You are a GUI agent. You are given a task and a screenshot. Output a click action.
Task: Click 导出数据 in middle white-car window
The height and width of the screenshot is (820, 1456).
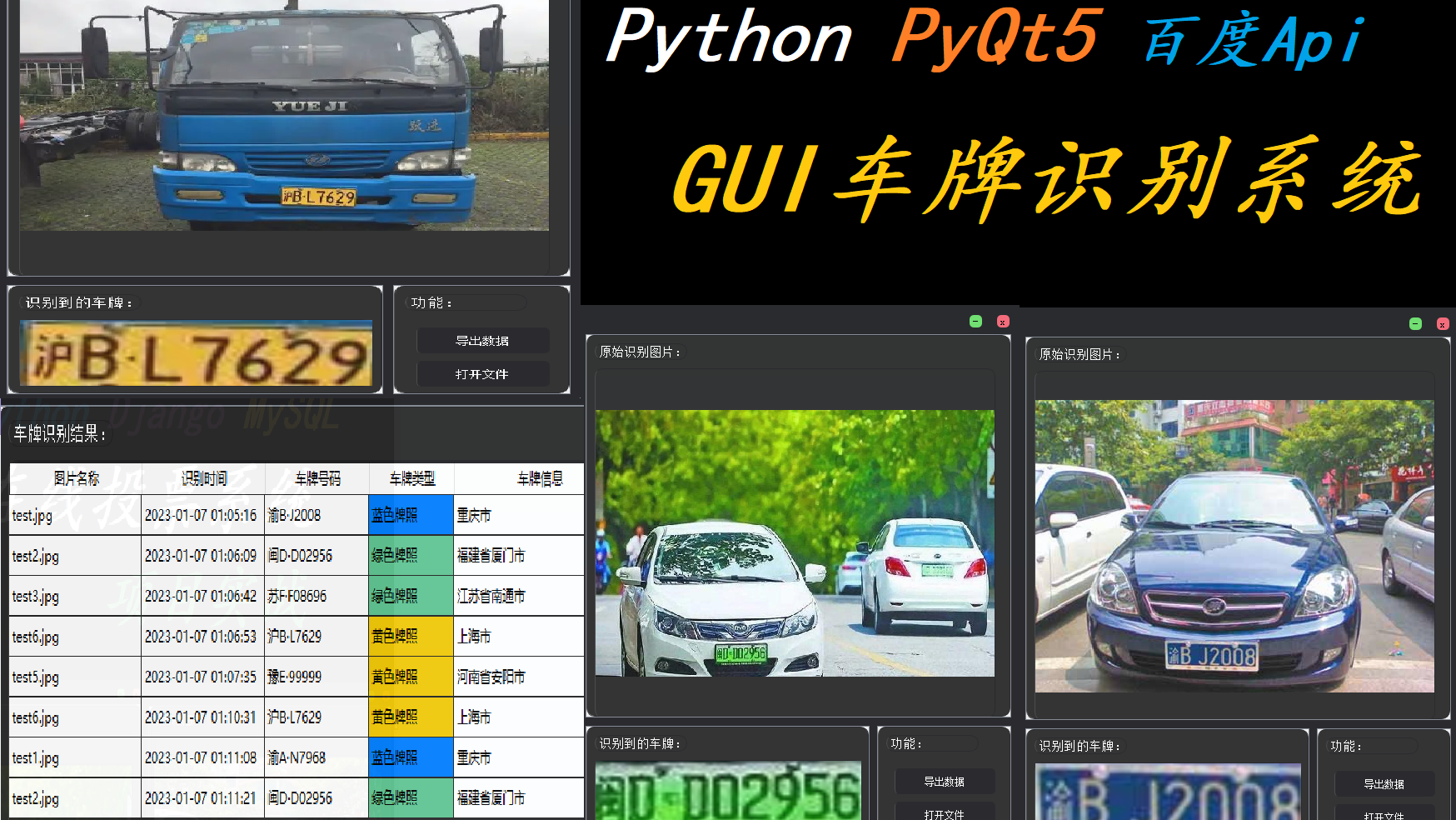pyautogui.click(x=945, y=782)
